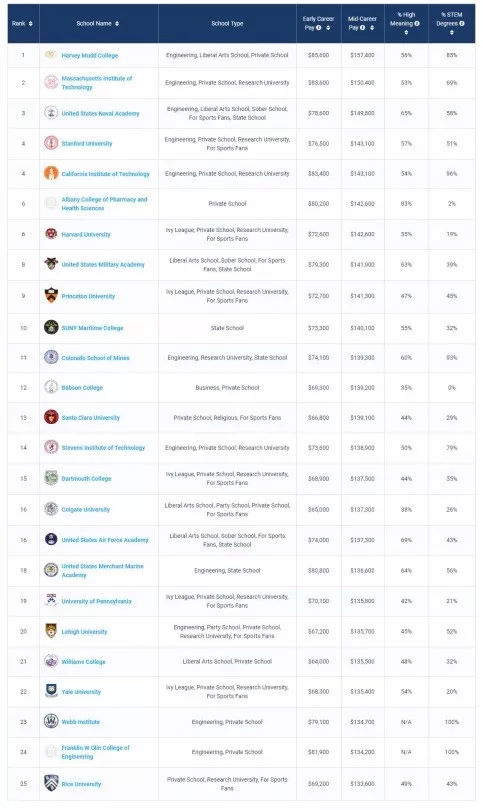Click the School Name sort arrows
This screenshot has width=483, height=810.
pos(117,24)
